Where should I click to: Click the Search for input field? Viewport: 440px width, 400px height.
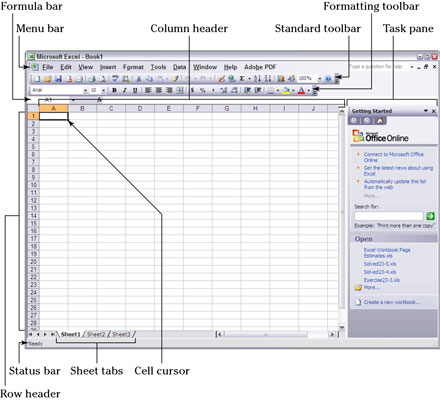point(389,216)
